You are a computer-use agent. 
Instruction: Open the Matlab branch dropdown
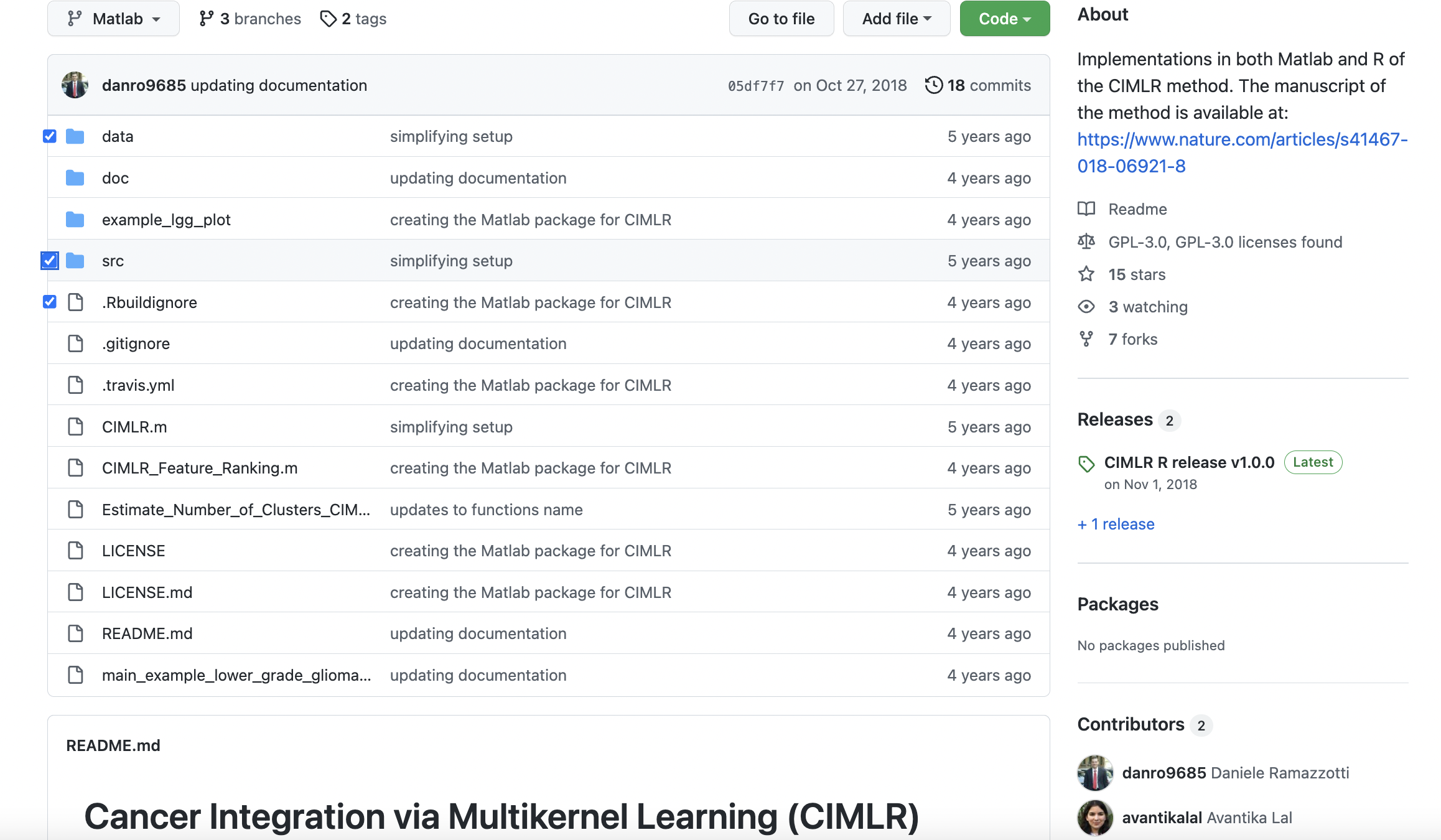[x=113, y=19]
